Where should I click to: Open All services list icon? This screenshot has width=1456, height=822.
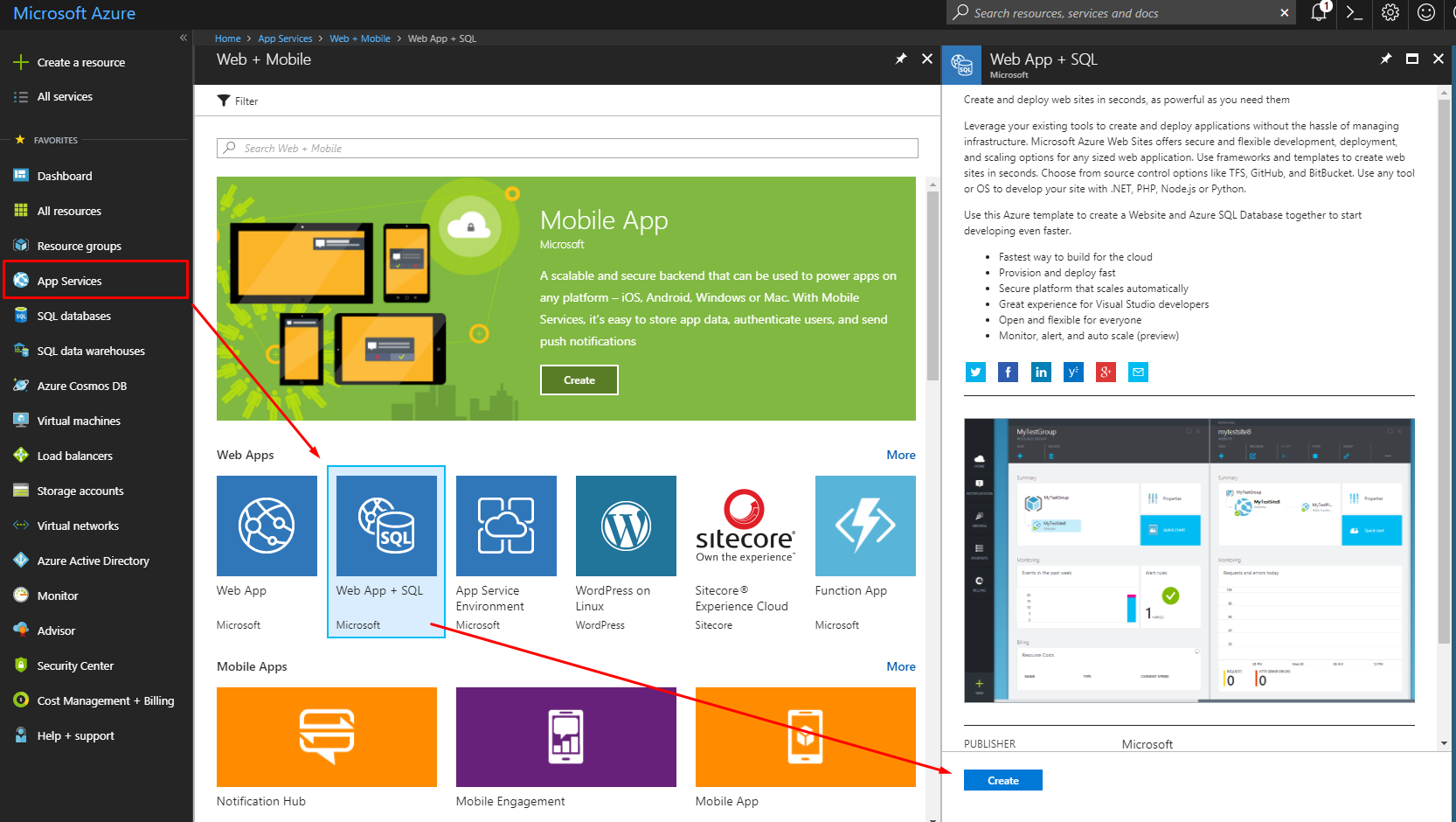(x=21, y=97)
